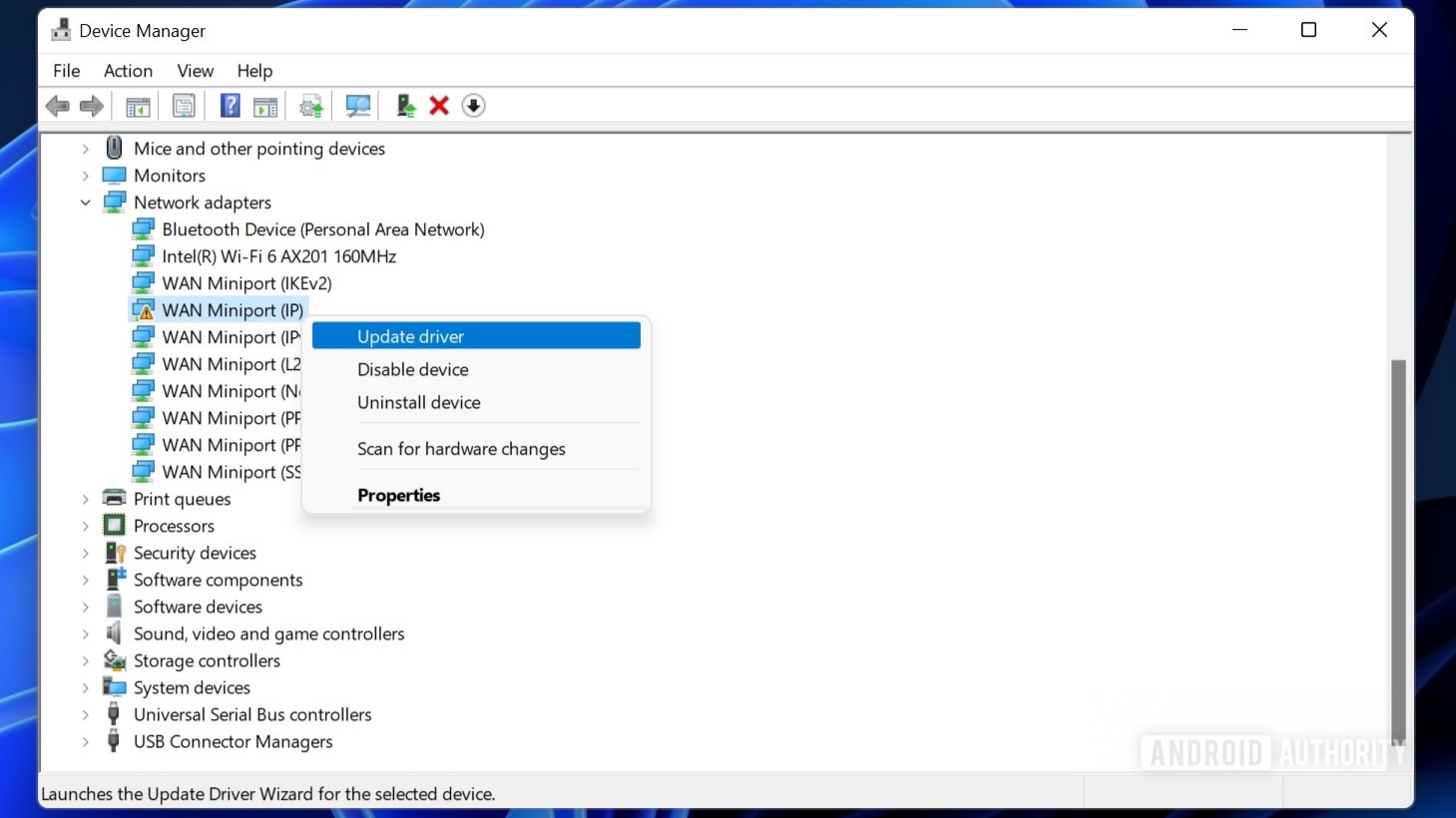1456x818 pixels.
Task: Select Properties in the context menu
Action: click(x=398, y=495)
